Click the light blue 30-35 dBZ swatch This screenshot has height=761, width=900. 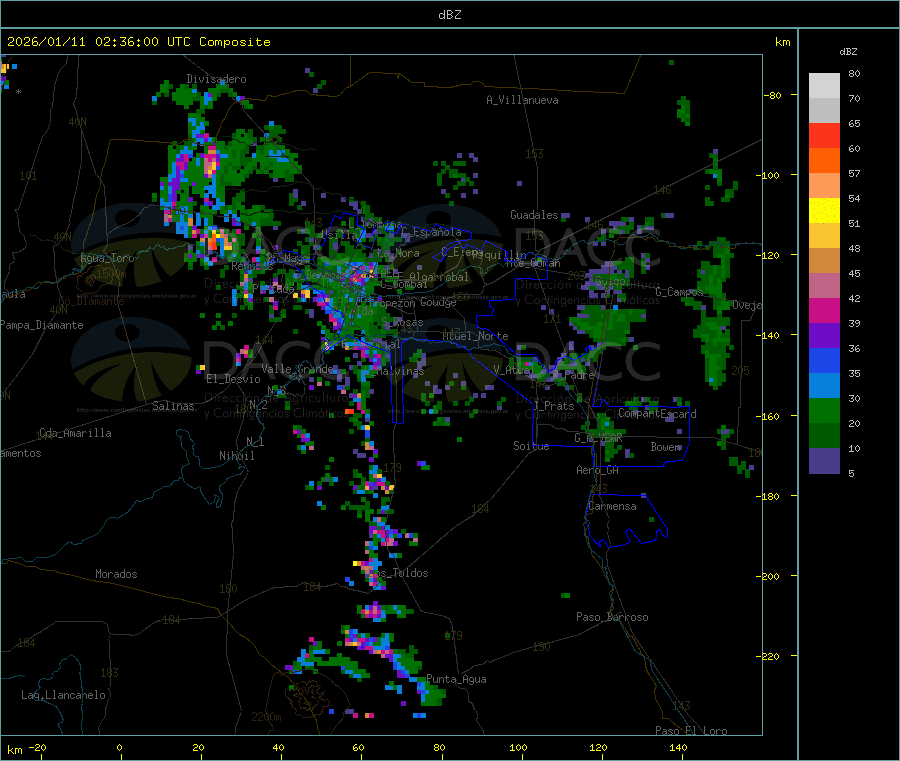pos(824,386)
